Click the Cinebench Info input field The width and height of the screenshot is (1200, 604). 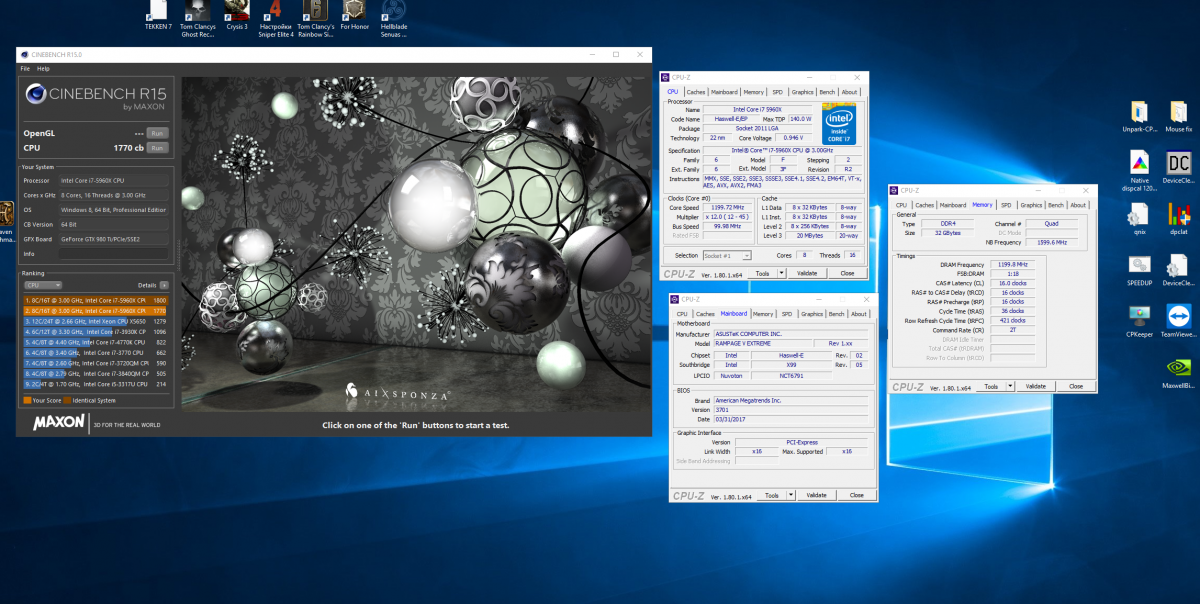click(113, 253)
